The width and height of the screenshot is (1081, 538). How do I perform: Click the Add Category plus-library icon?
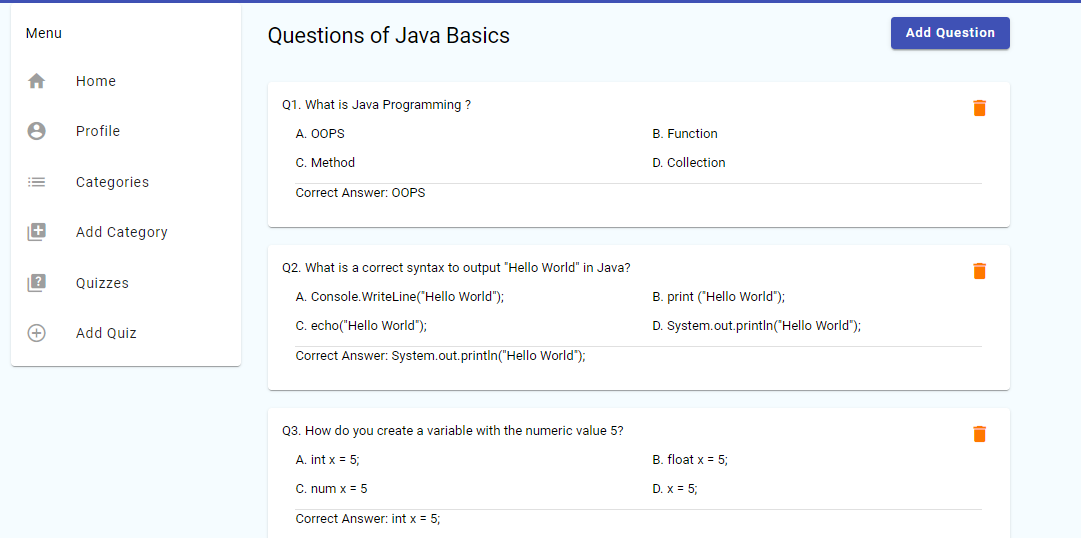click(37, 232)
